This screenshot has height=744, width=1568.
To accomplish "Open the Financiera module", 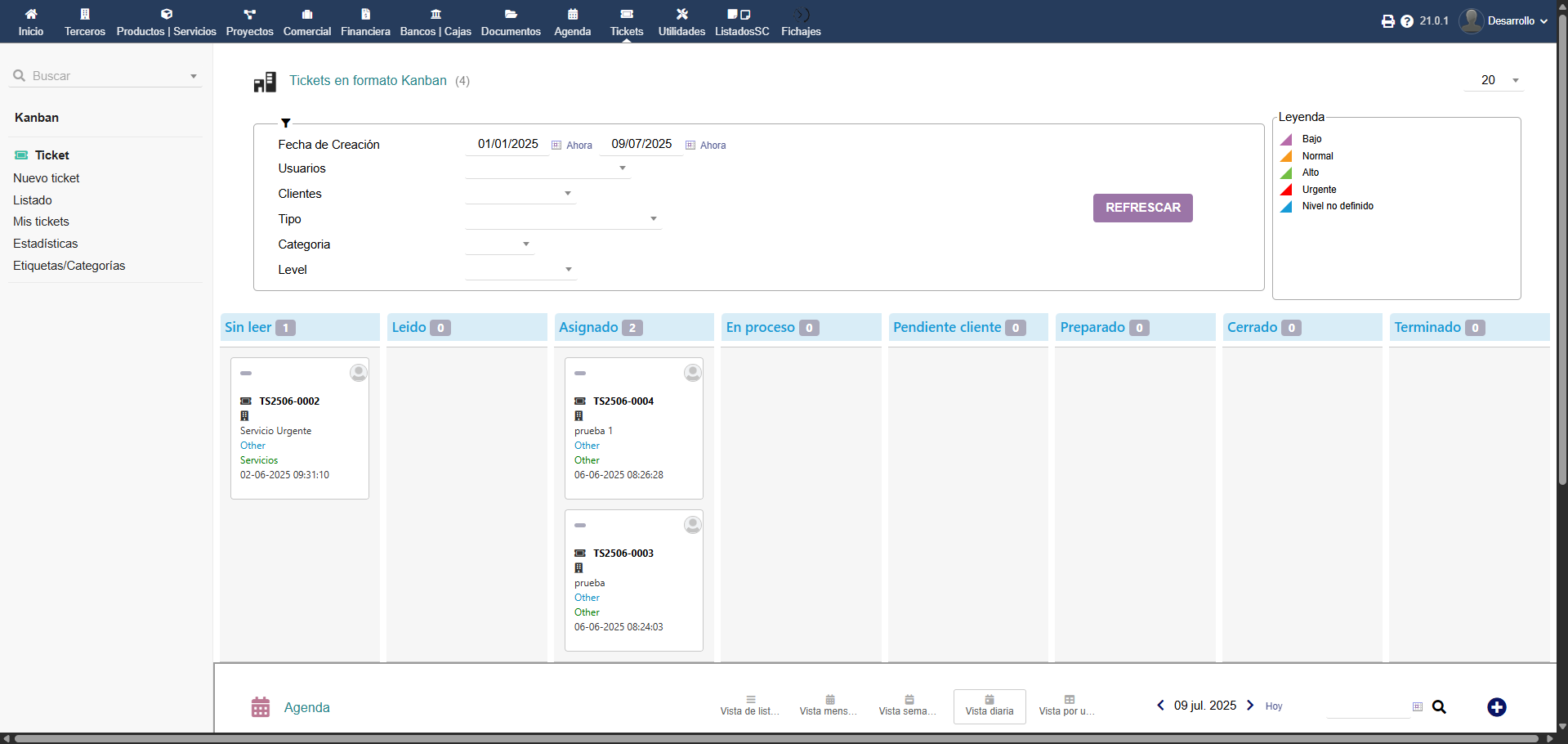I will [x=365, y=22].
